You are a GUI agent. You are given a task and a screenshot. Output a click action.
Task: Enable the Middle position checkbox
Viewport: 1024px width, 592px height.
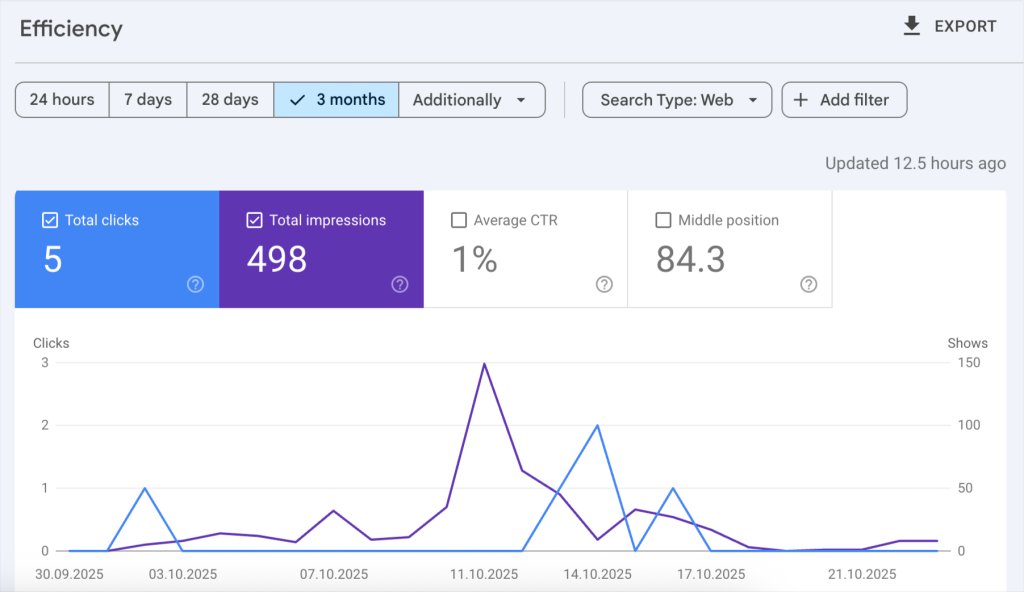663,220
